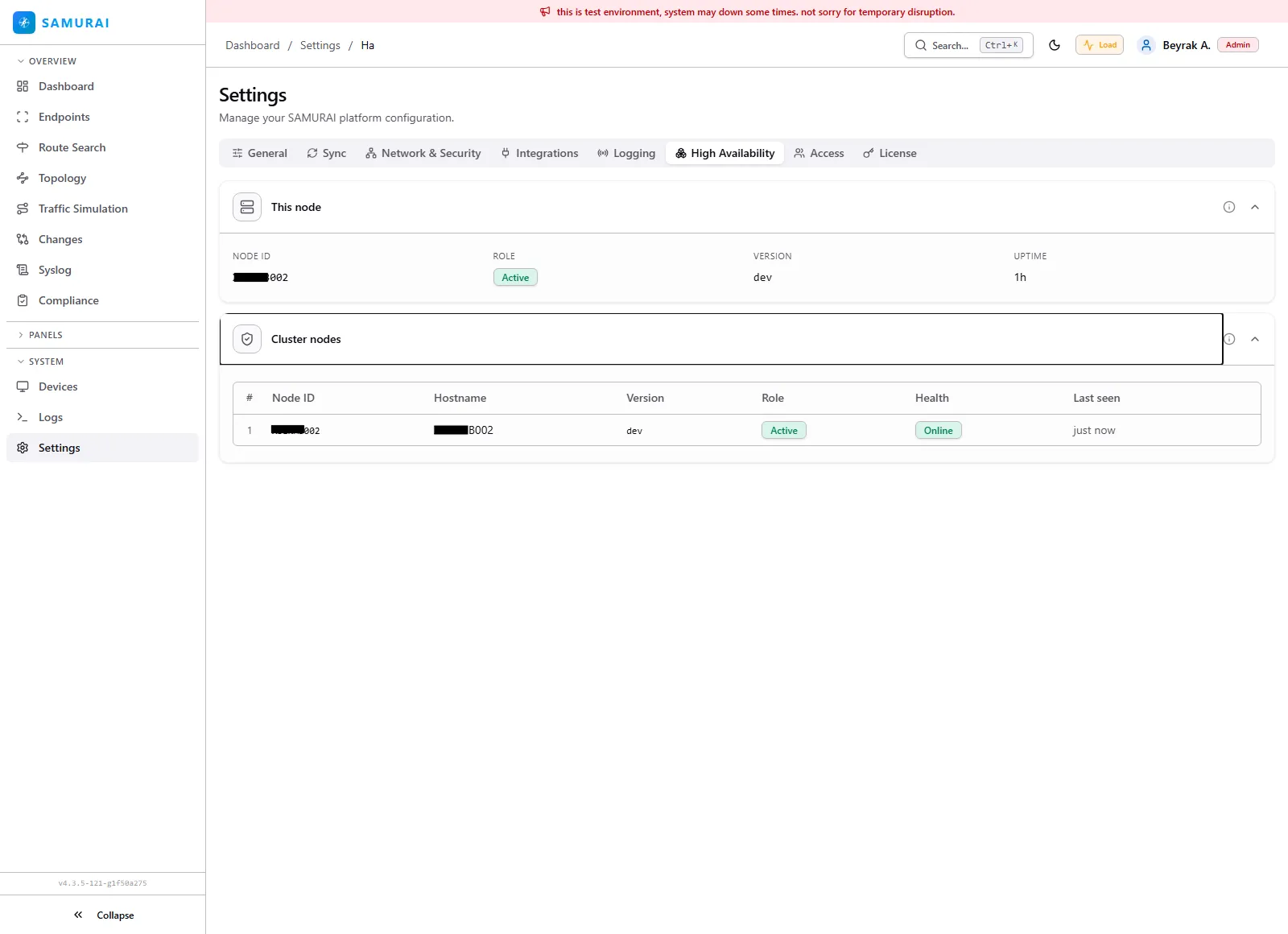Screen dimensions: 1288x934
Task: Click the Last seen column header
Action: coord(1096,398)
